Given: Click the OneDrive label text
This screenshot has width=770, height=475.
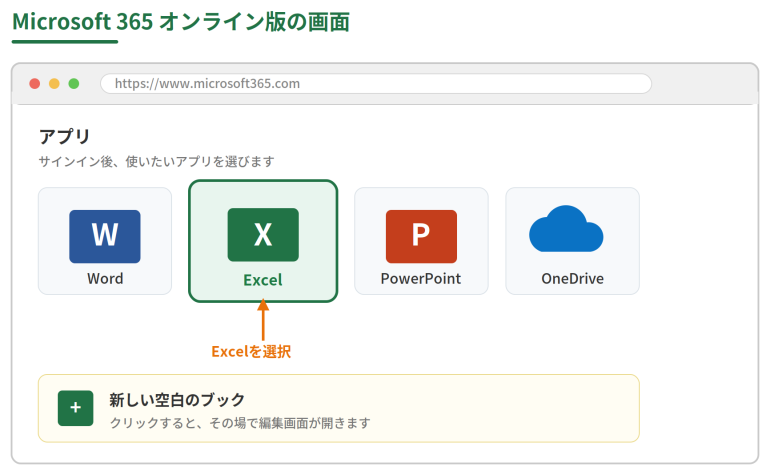Looking at the screenshot, I should point(573,279).
